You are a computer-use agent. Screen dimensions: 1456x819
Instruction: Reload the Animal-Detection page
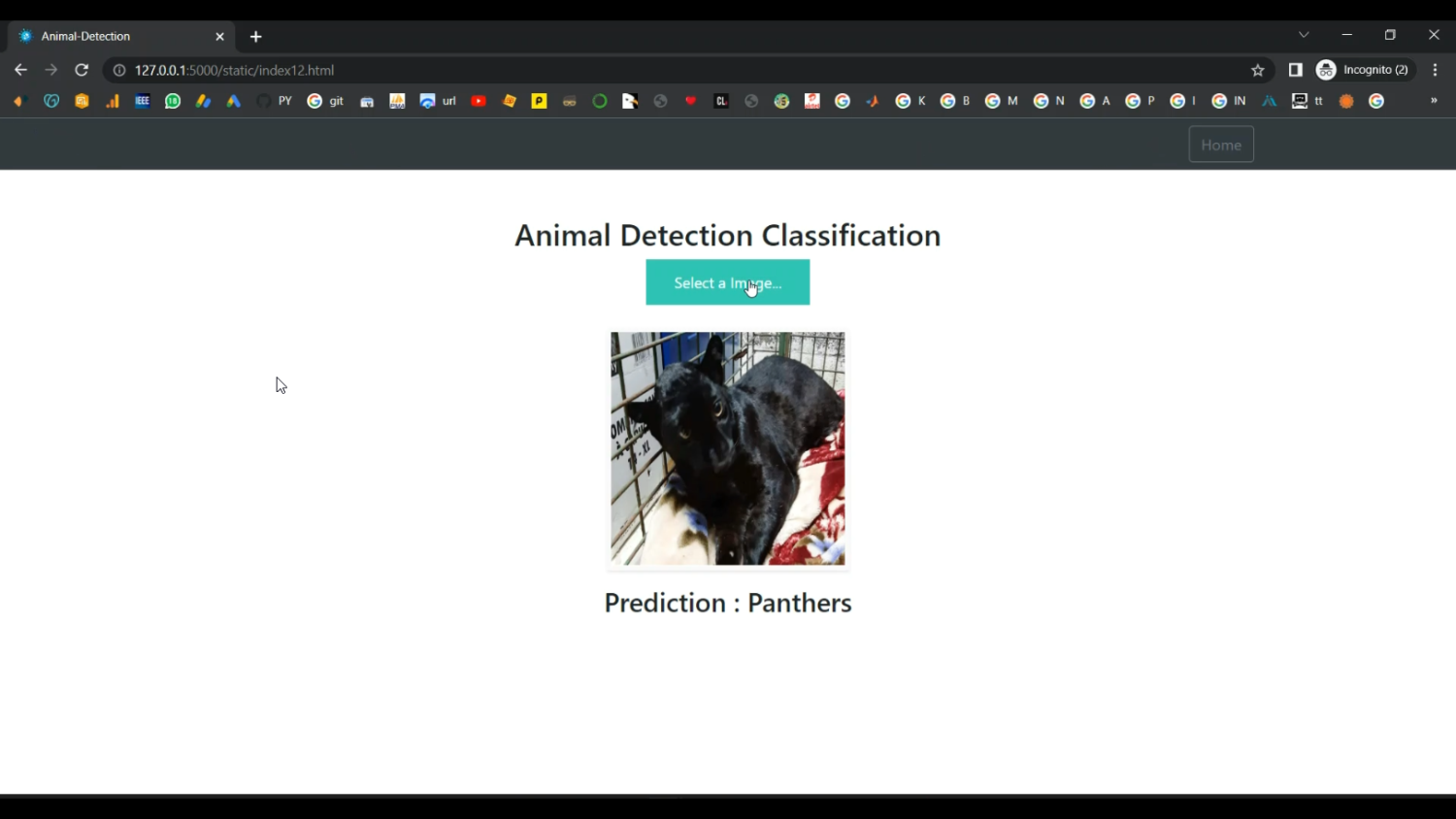[x=83, y=70]
